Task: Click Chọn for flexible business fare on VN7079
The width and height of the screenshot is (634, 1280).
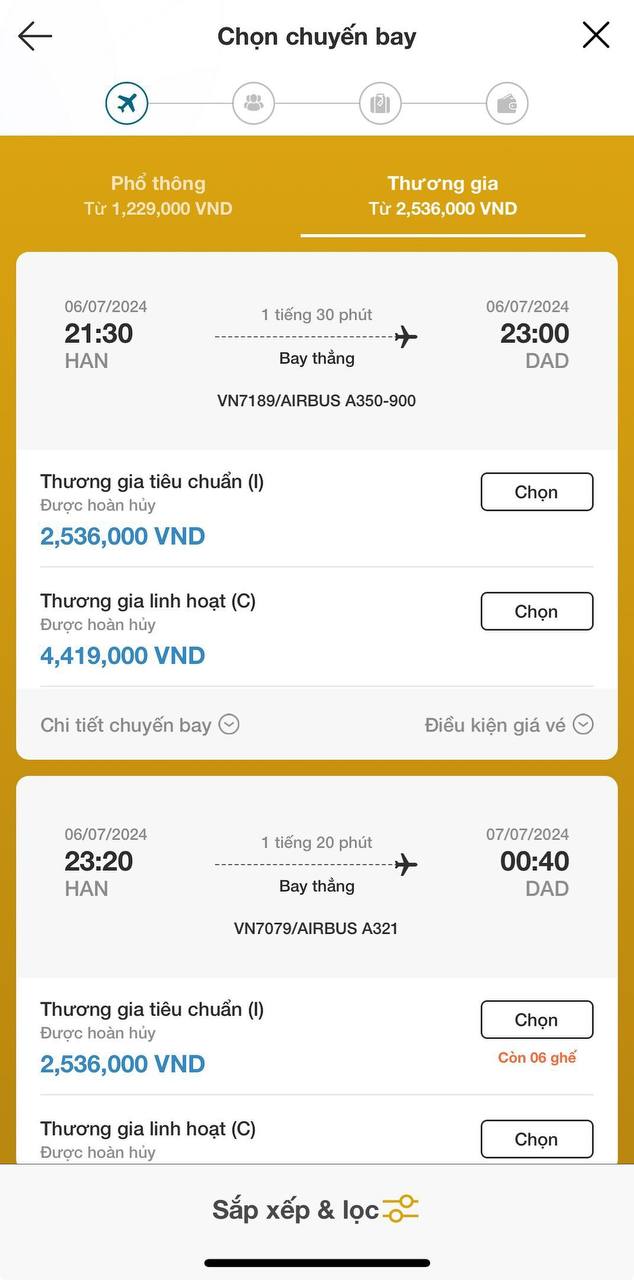Action: [x=537, y=1139]
